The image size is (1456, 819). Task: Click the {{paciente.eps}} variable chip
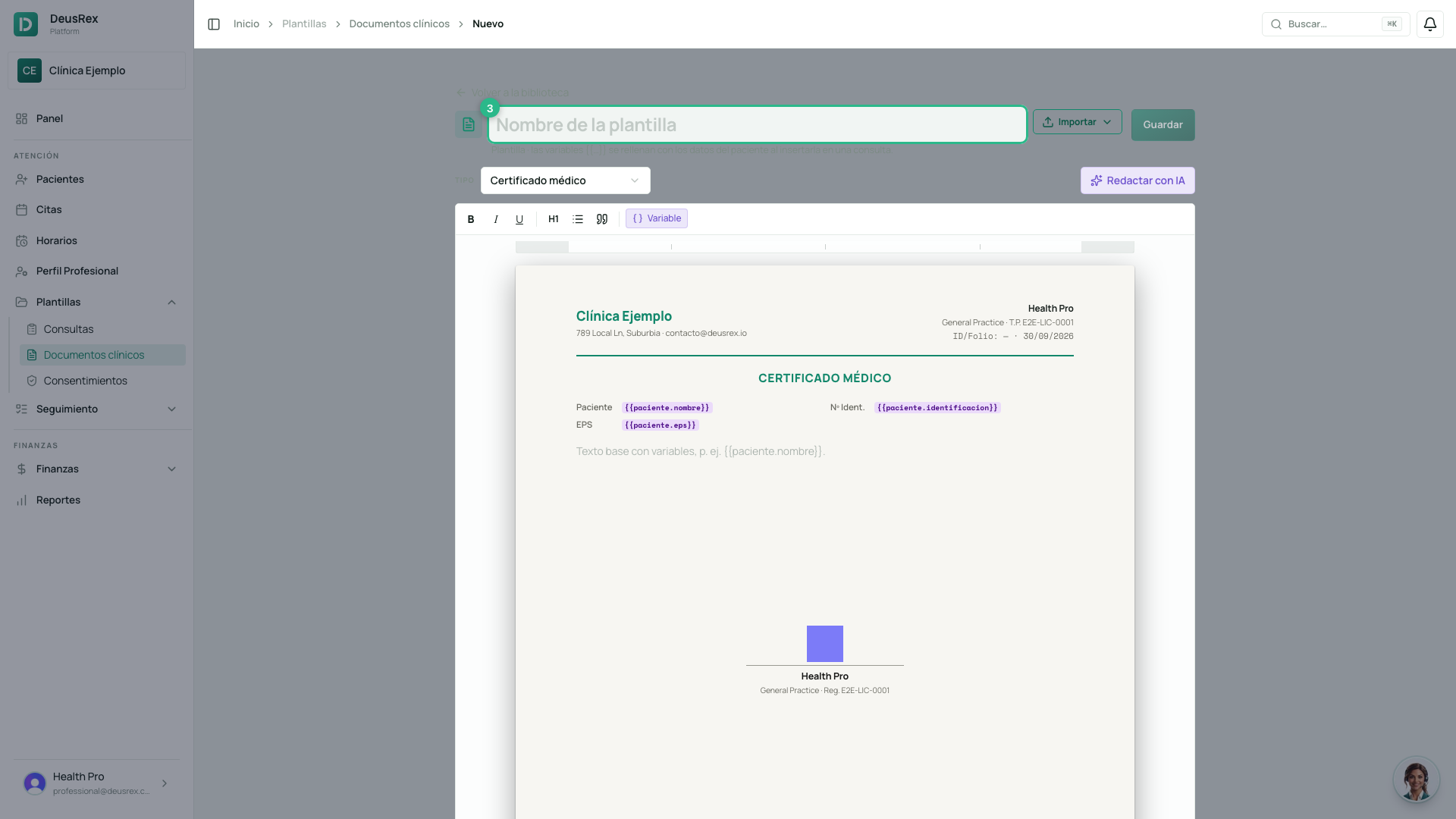pyautogui.click(x=661, y=425)
